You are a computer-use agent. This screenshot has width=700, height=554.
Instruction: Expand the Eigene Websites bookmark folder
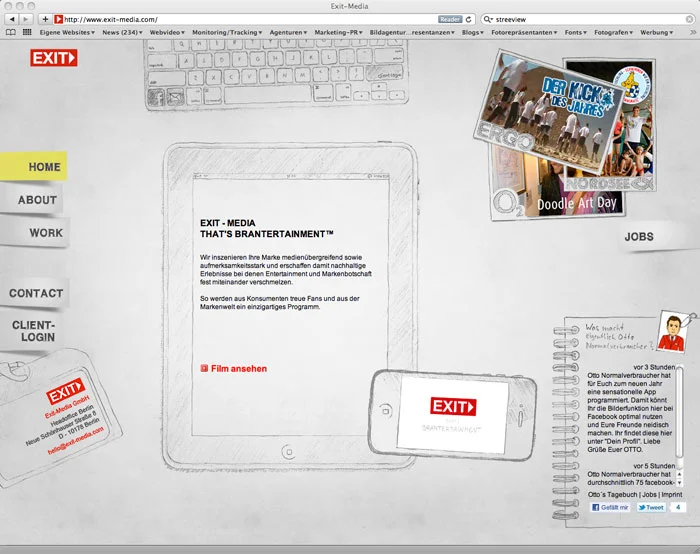pos(66,32)
